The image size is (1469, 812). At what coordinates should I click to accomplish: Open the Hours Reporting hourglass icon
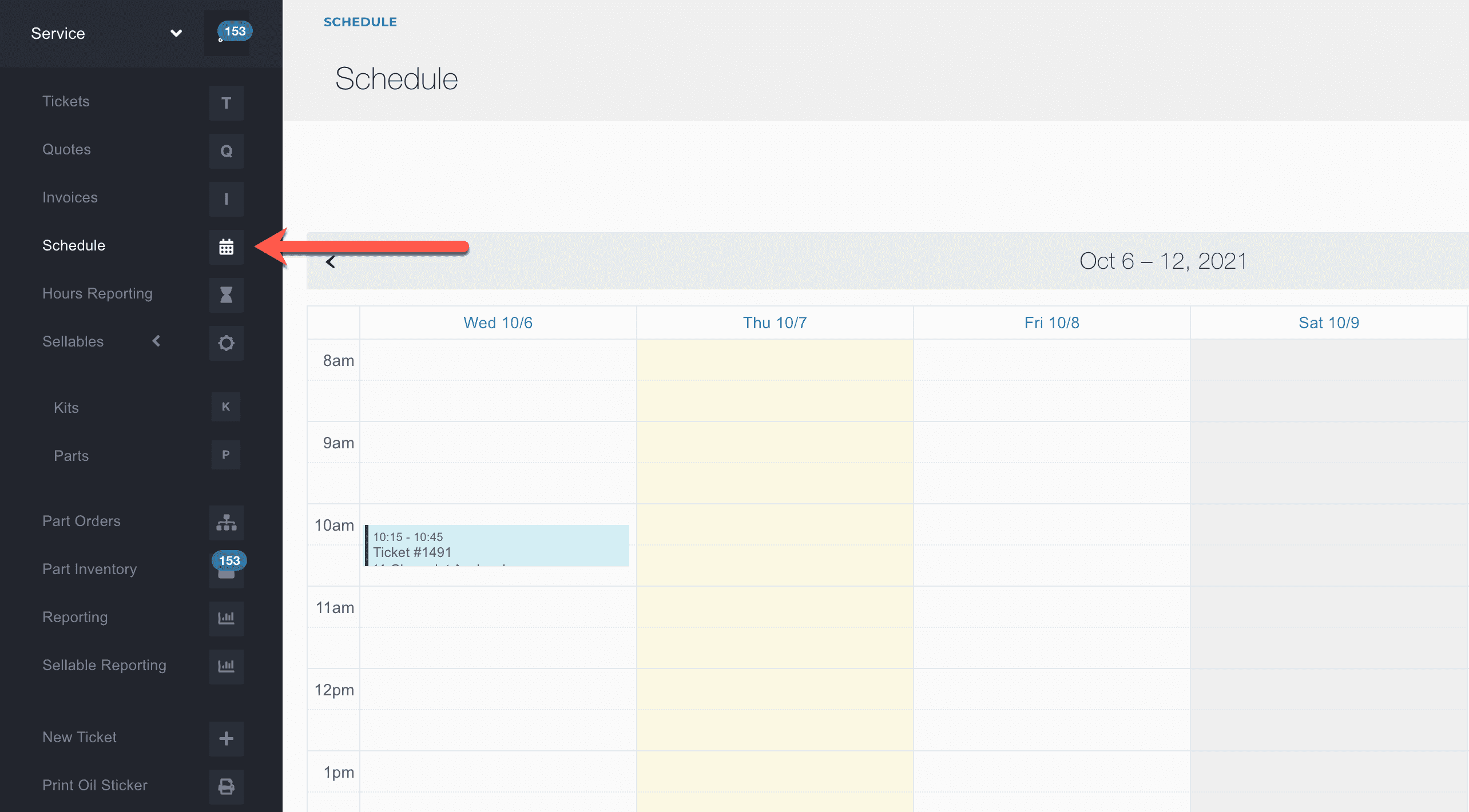(x=226, y=295)
